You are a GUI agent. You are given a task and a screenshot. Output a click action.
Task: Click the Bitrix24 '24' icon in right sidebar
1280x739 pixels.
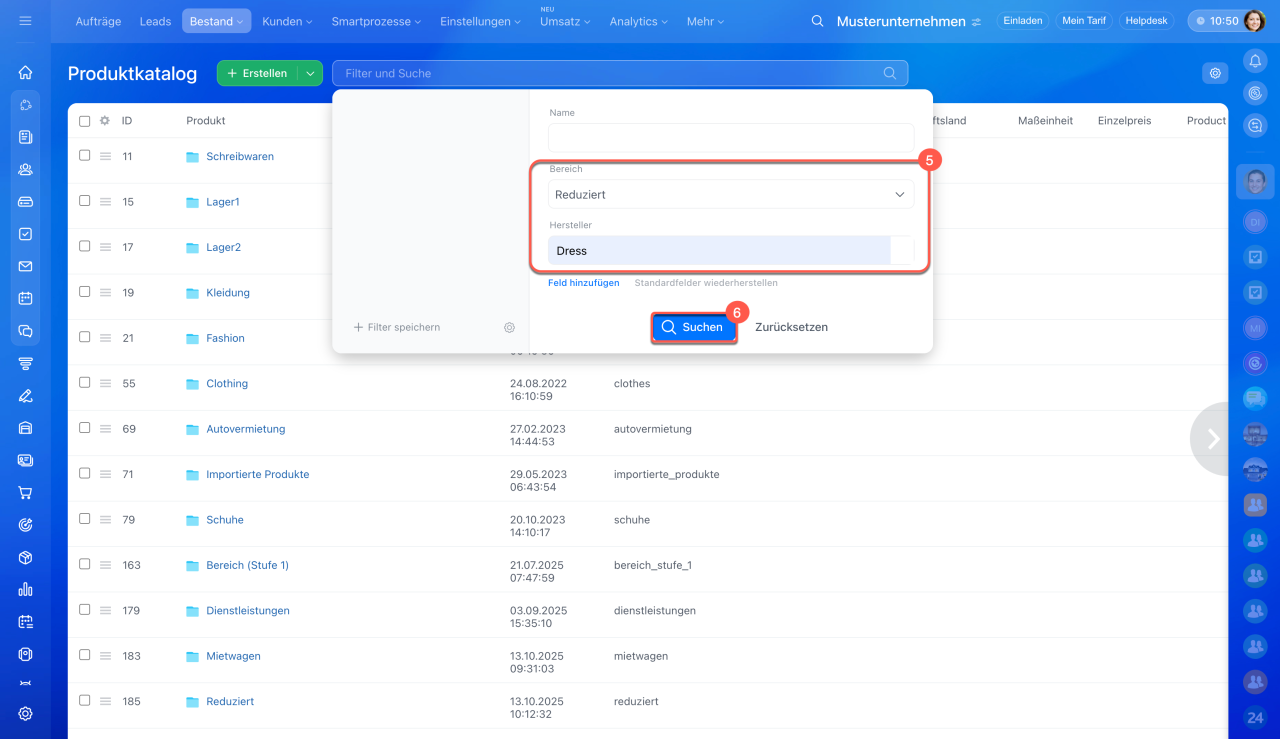[1255, 718]
